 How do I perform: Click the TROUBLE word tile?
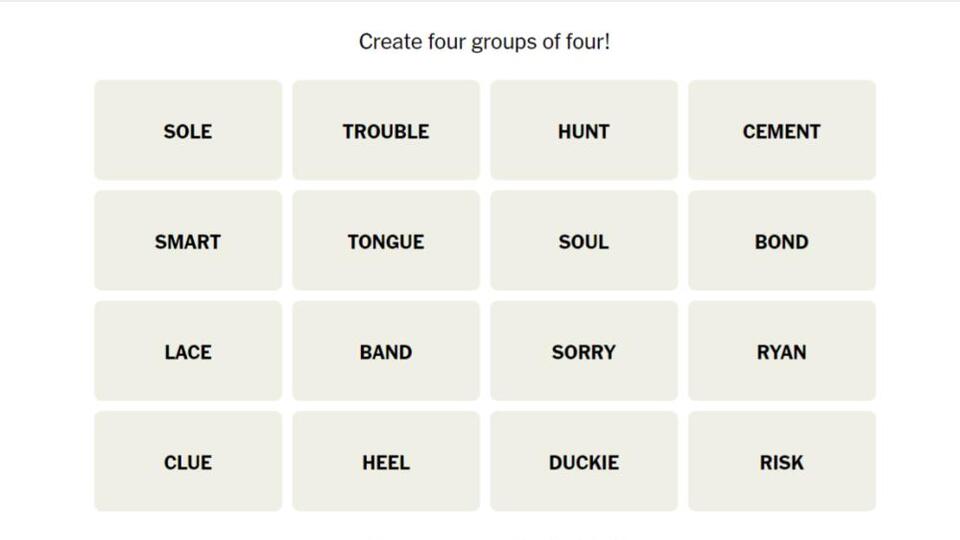point(386,131)
